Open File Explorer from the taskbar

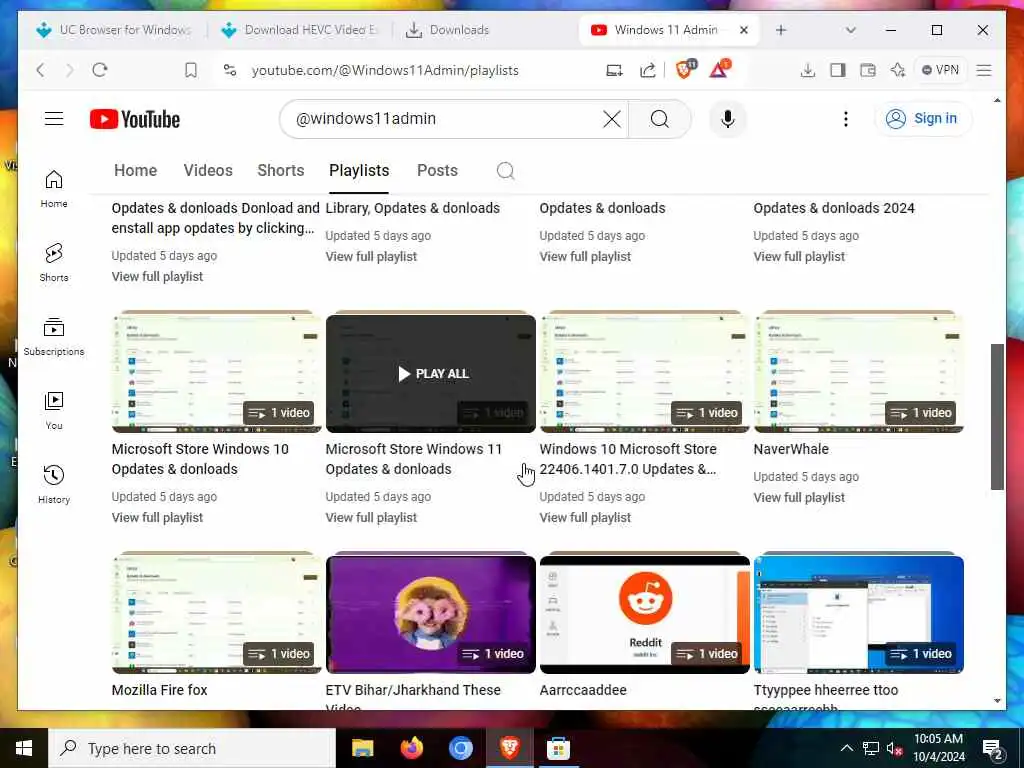pos(362,748)
